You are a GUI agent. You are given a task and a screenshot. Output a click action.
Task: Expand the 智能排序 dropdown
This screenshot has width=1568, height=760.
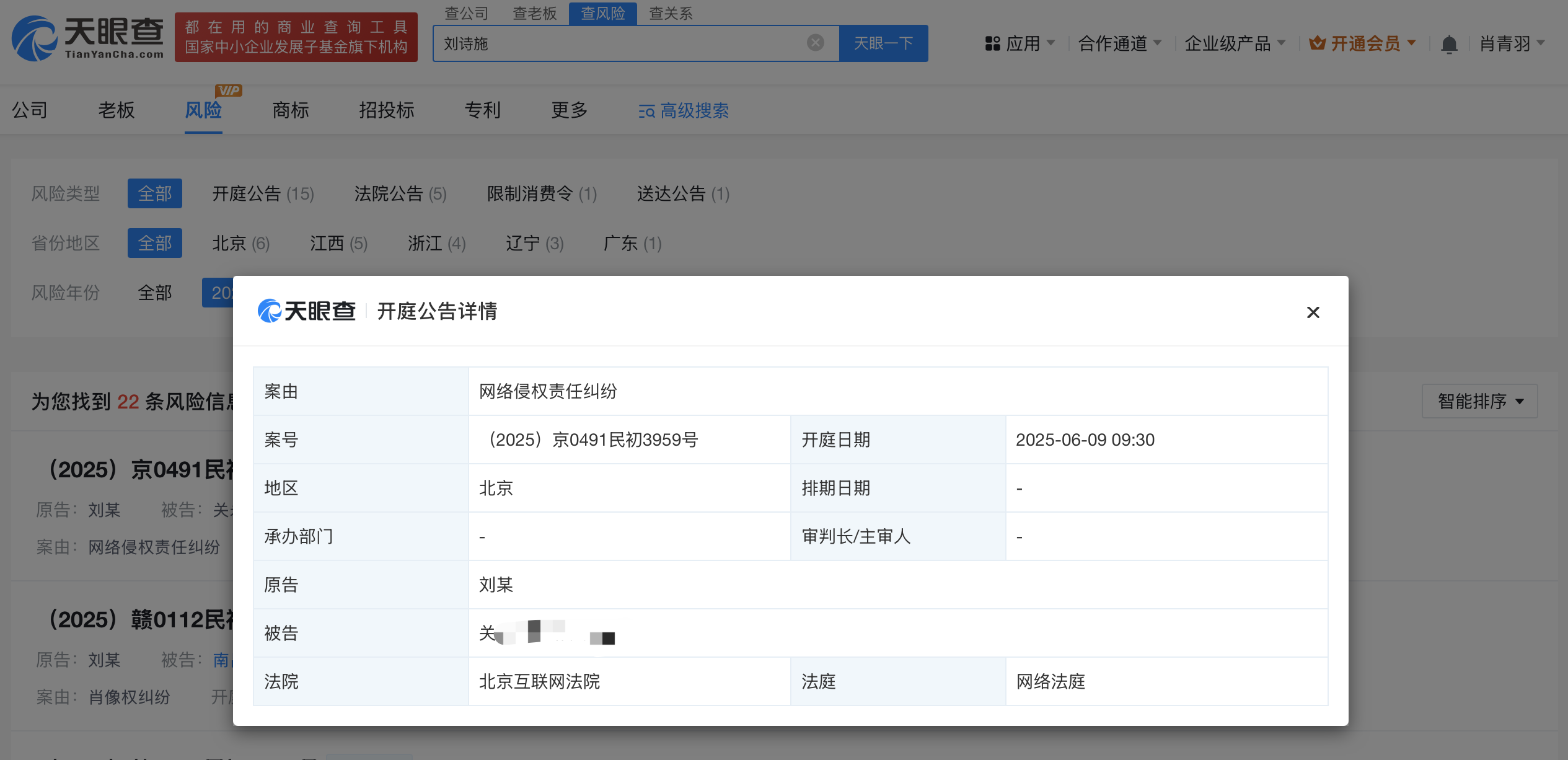1479,401
